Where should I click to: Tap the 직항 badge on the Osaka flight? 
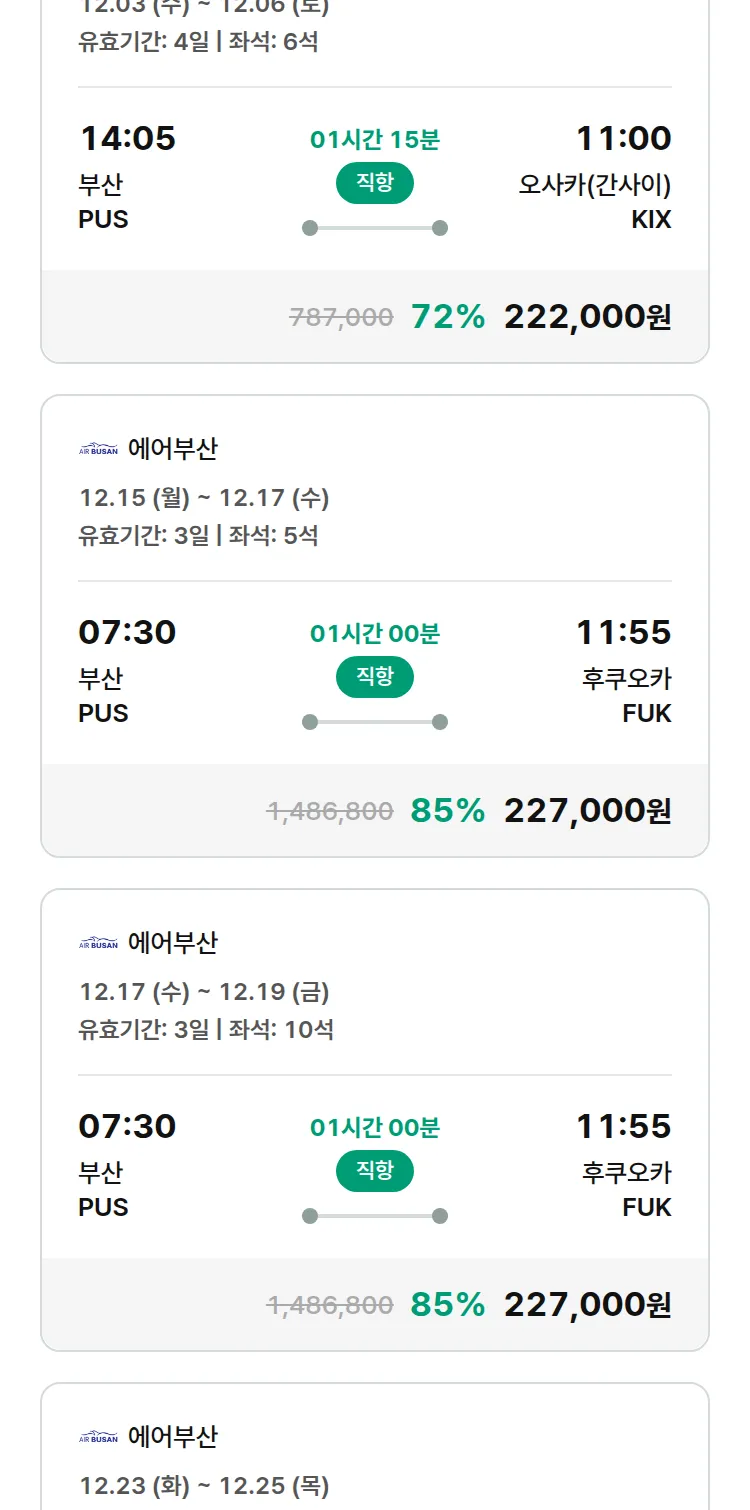tap(375, 183)
